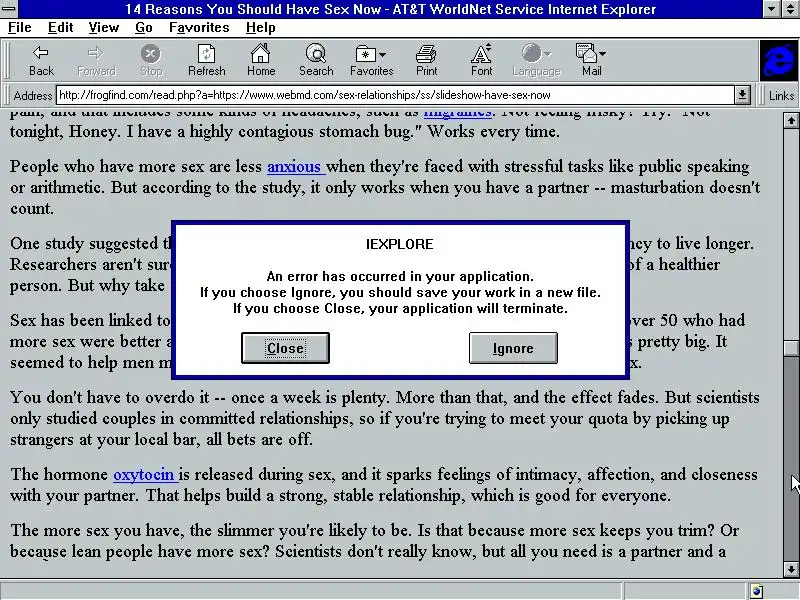This screenshot has height=600, width=800.
Task: Click the 'Address' label on address bar
Action: (x=33, y=95)
